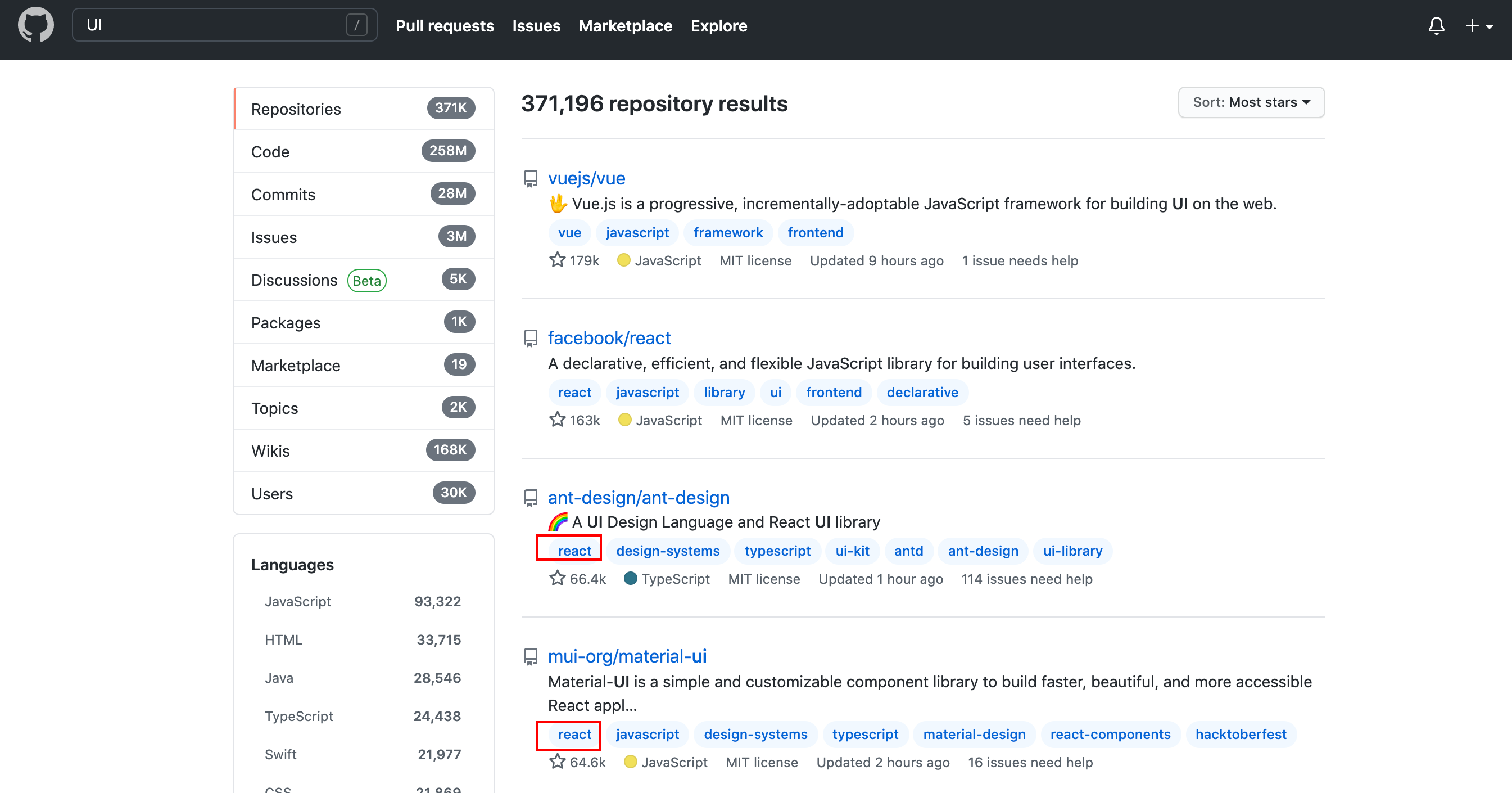Open '5 issues need help' link
Image resolution: width=1512 pixels, height=793 pixels.
point(1021,420)
